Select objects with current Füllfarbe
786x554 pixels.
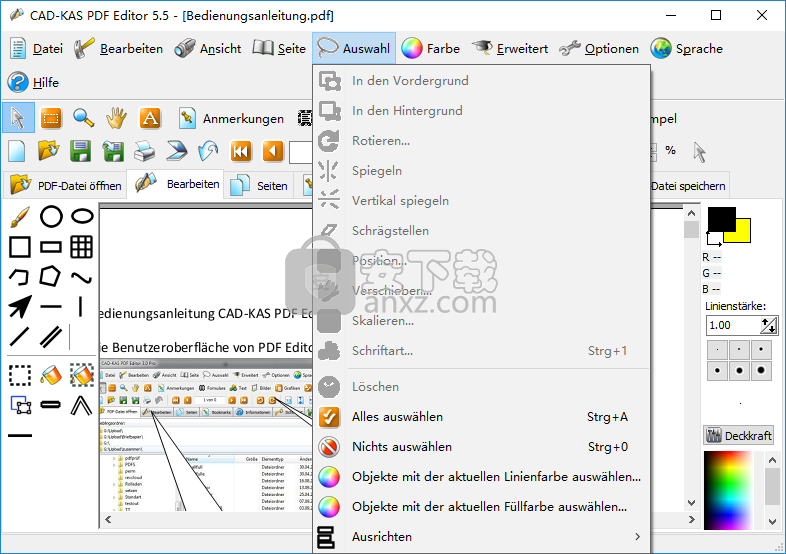(x=481, y=507)
